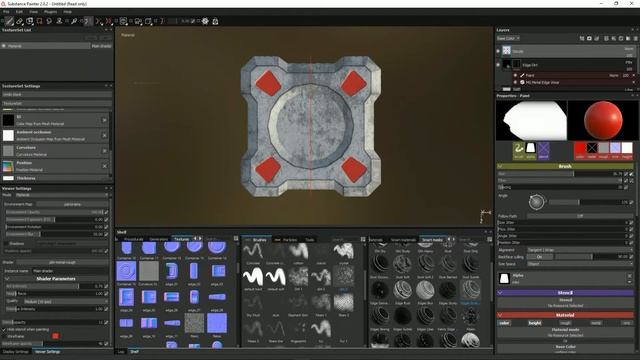This screenshot has height=360, width=640.
Task: Select the alpha properties icon
Action: (531, 150)
